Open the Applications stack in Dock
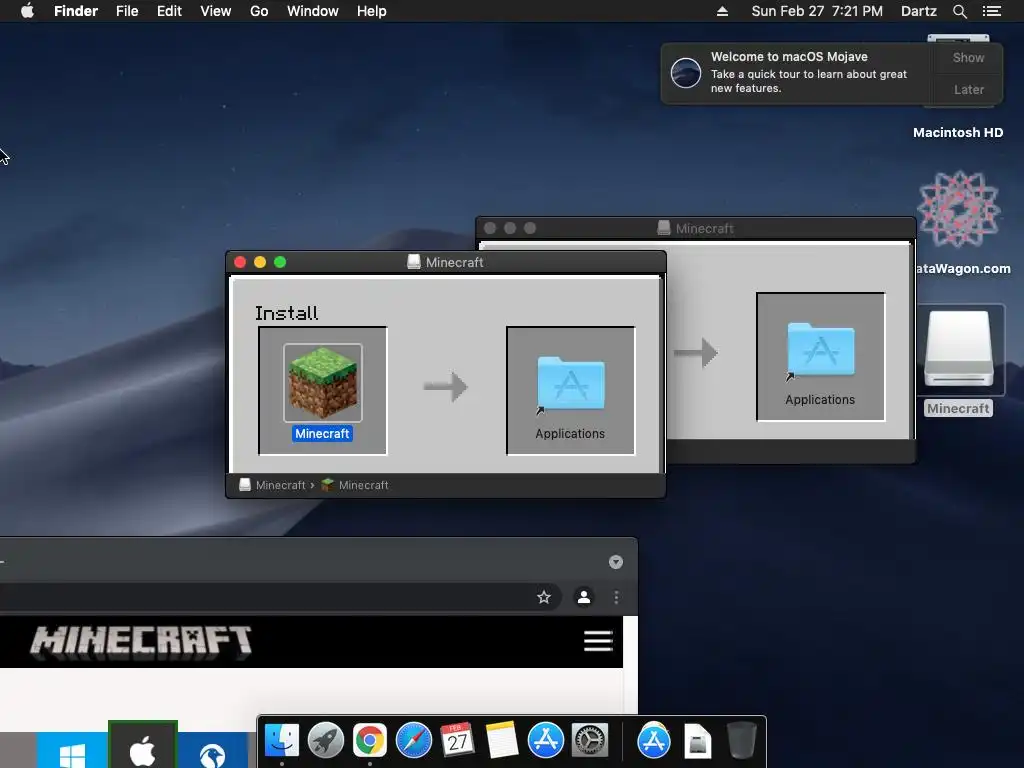The height and width of the screenshot is (768, 1024). pyautogui.click(x=654, y=741)
